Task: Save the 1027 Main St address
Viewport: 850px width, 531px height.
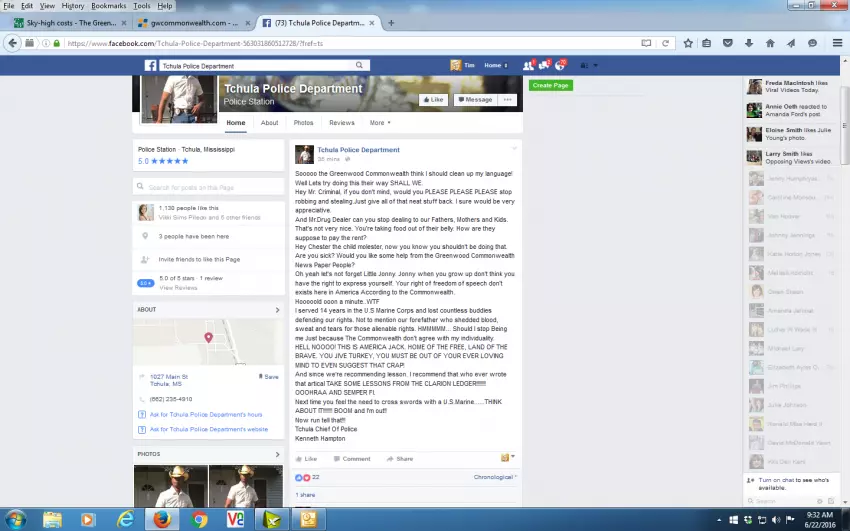Action: (x=270, y=377)
